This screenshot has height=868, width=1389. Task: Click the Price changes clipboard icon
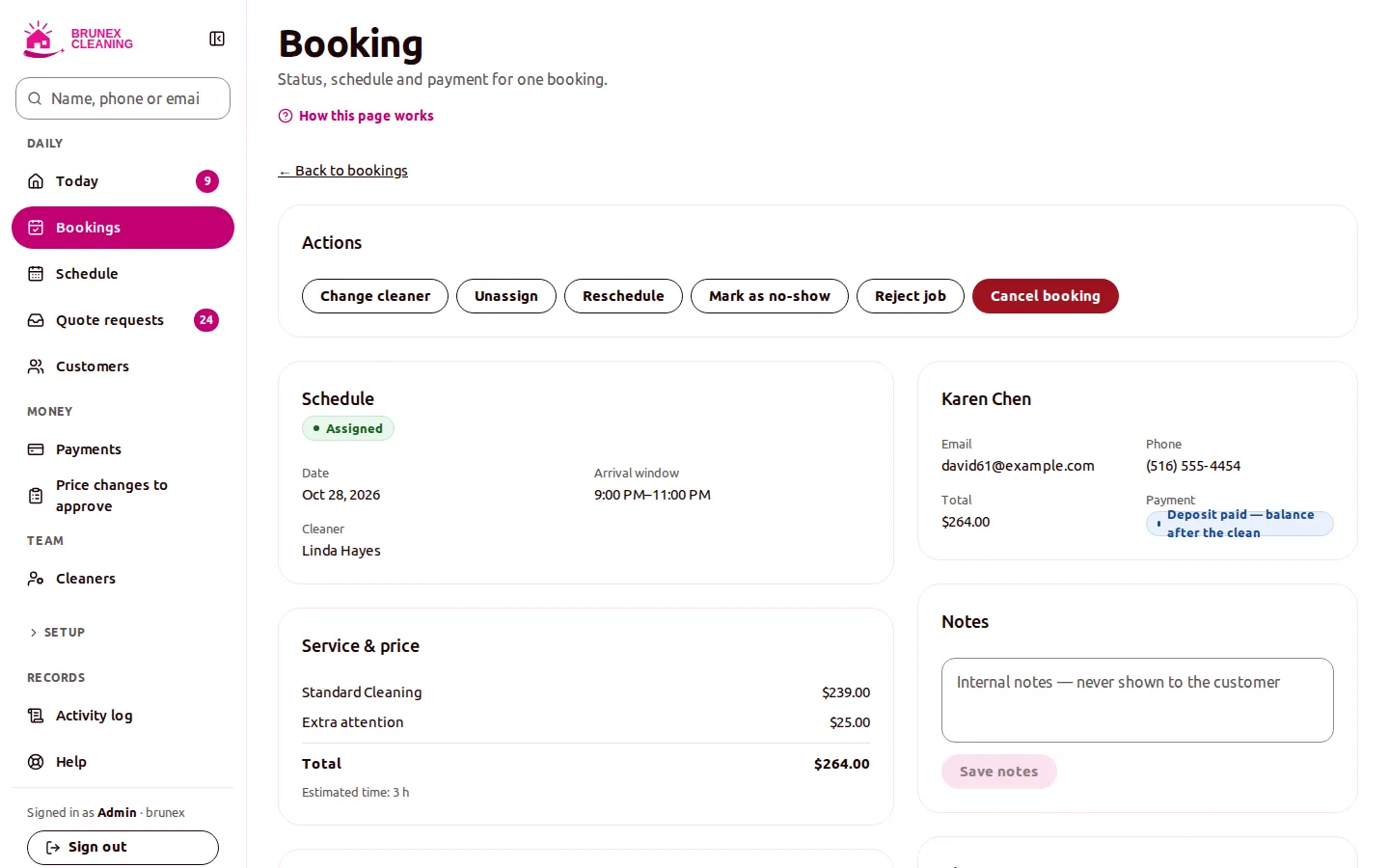coord(36,496)
